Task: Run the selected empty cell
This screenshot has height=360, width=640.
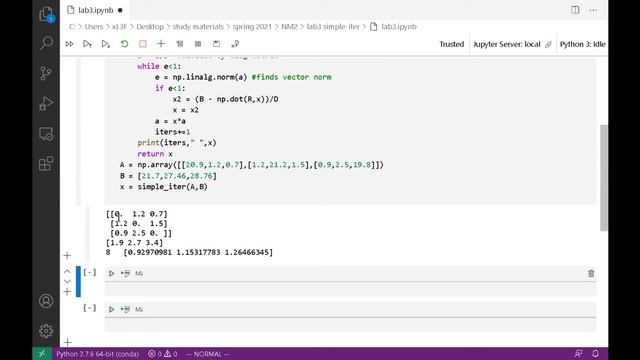Action: point(111,273)
